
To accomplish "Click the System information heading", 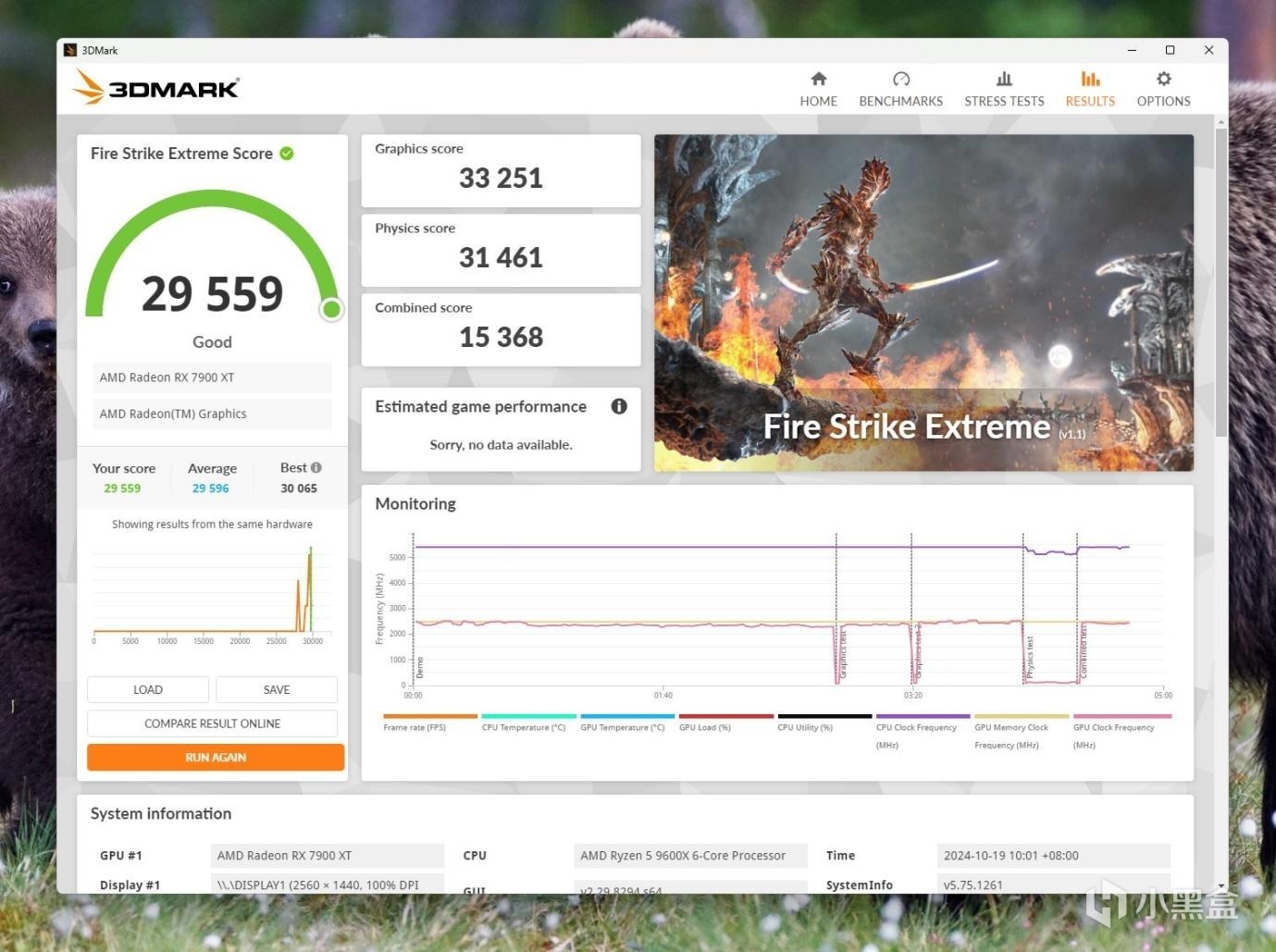I will tap(161, 813).
